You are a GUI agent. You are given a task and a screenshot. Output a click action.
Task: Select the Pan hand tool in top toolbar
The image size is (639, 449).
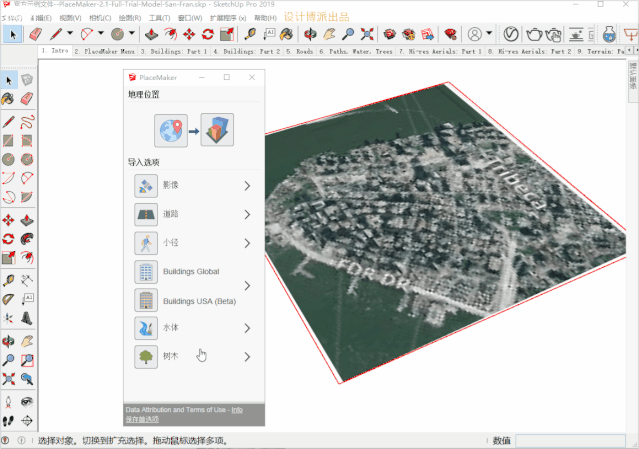329,34
